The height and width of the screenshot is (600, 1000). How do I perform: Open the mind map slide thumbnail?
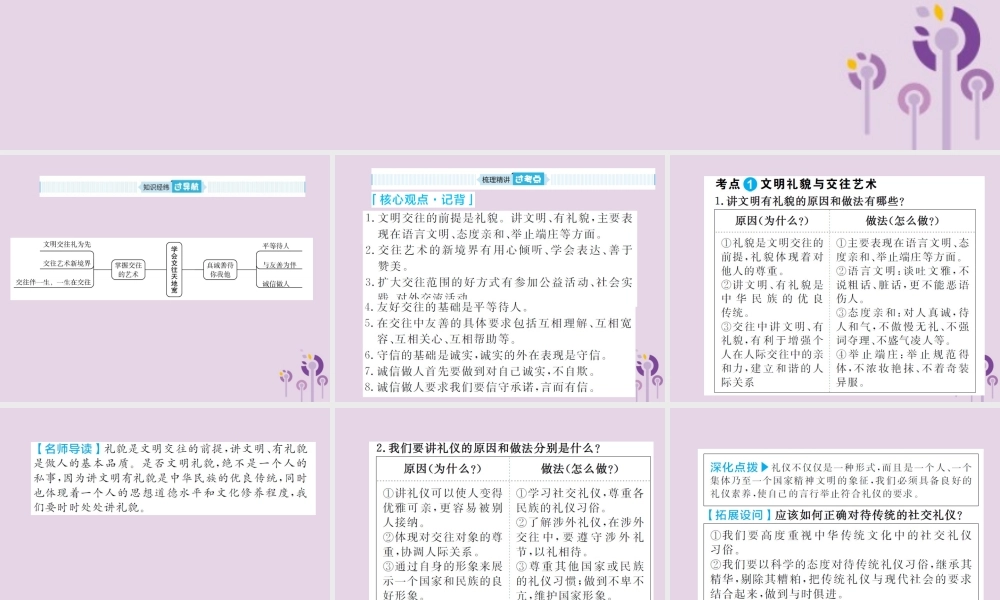(165, 279)
